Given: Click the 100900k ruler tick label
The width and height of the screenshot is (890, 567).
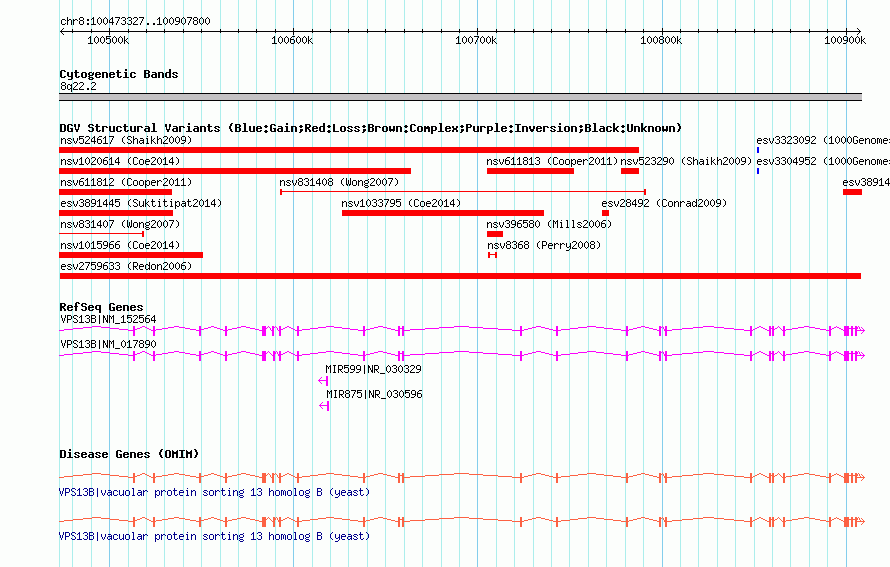Looking at the screenshot, I should [x=845, y=40].
